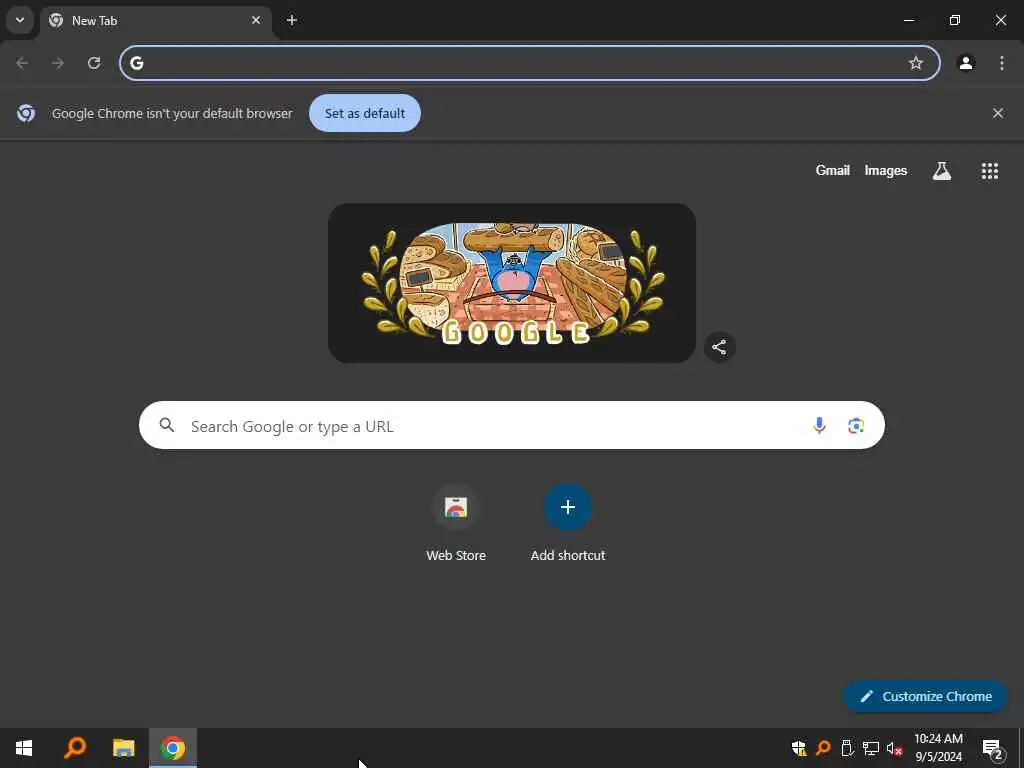Open the tab search dropdown arrow
This screenshot has height=768, width=1024.
pos(20,20)
